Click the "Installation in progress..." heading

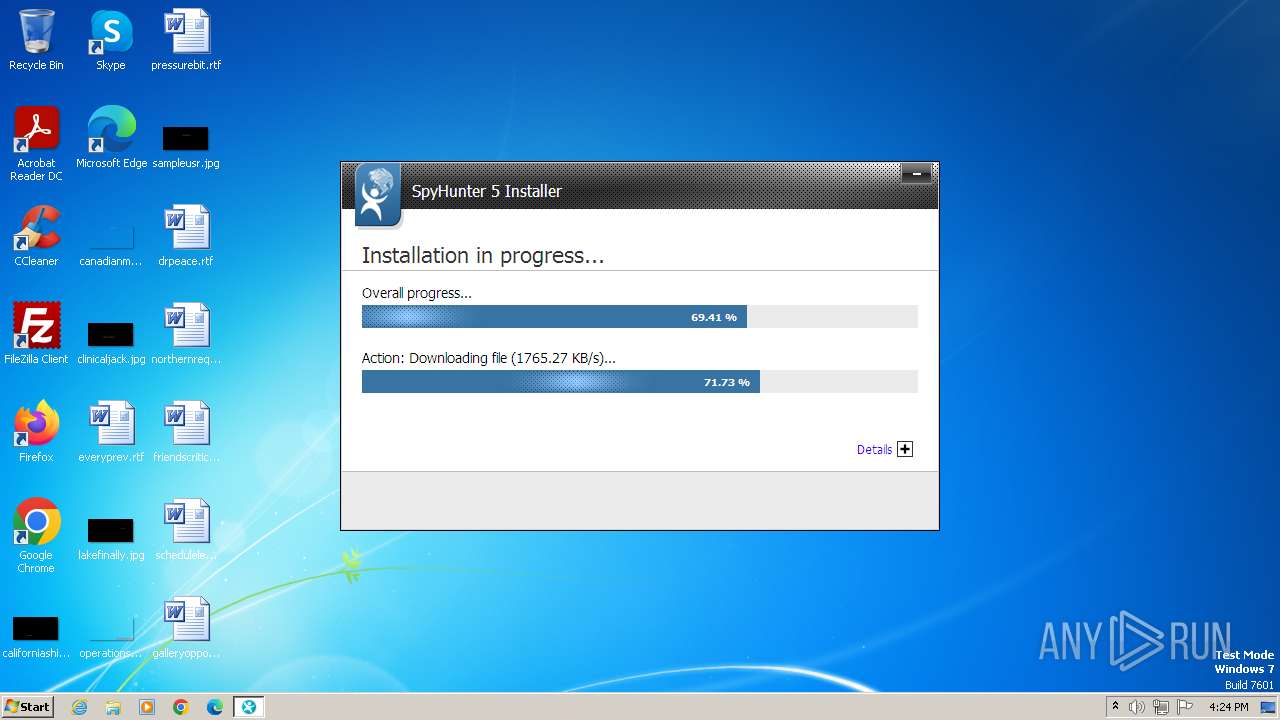(483, 256)
